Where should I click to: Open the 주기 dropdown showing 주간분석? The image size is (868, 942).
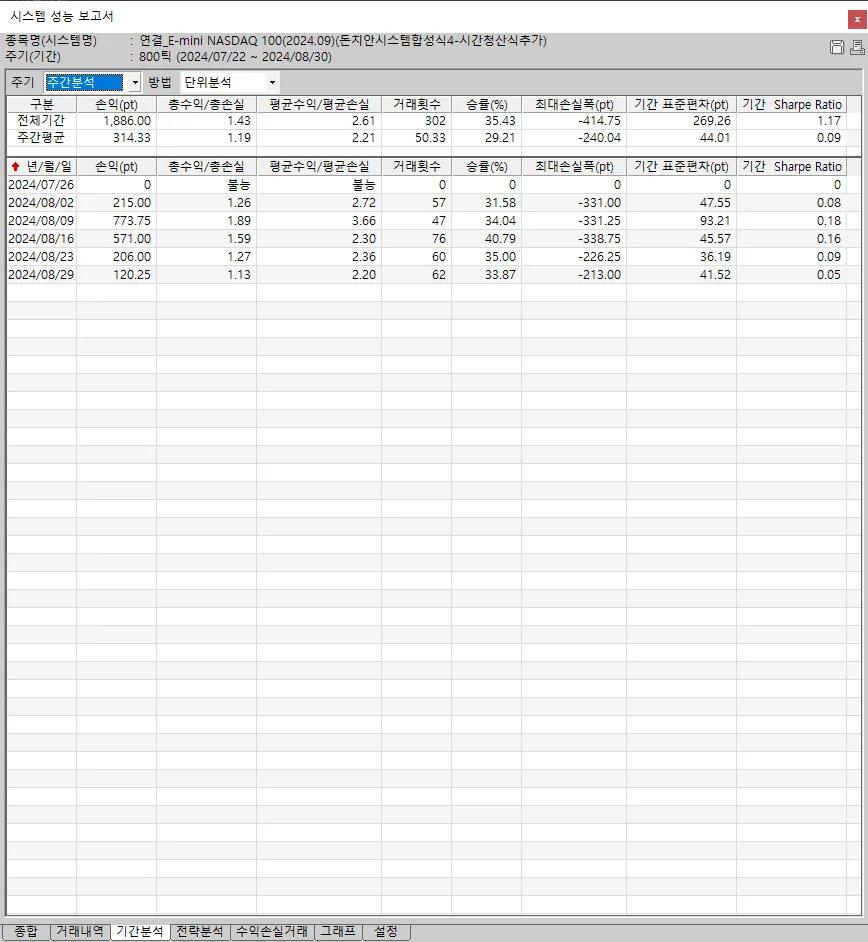click(92, 83)
